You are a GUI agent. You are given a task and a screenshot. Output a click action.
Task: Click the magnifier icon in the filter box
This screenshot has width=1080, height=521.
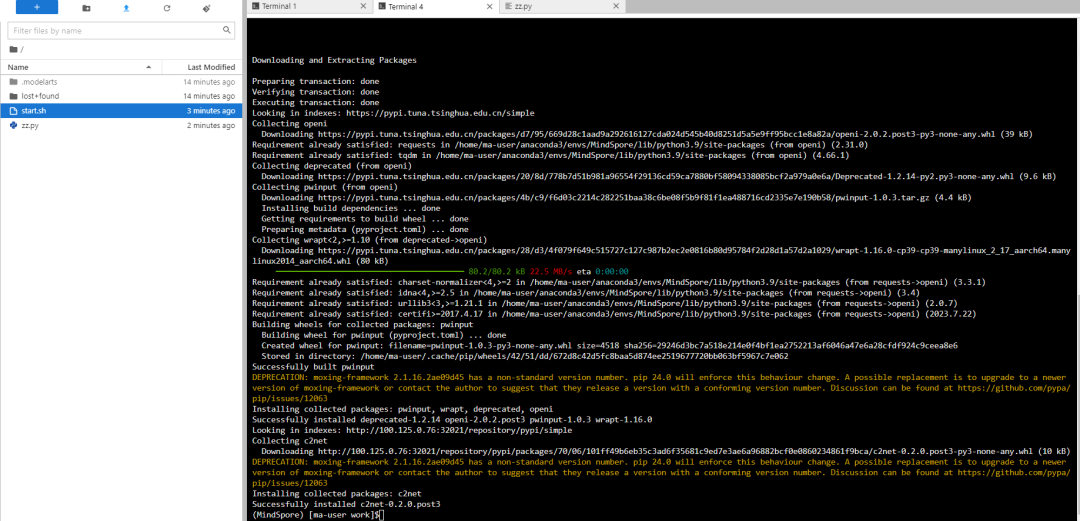(x=227, y=30)
